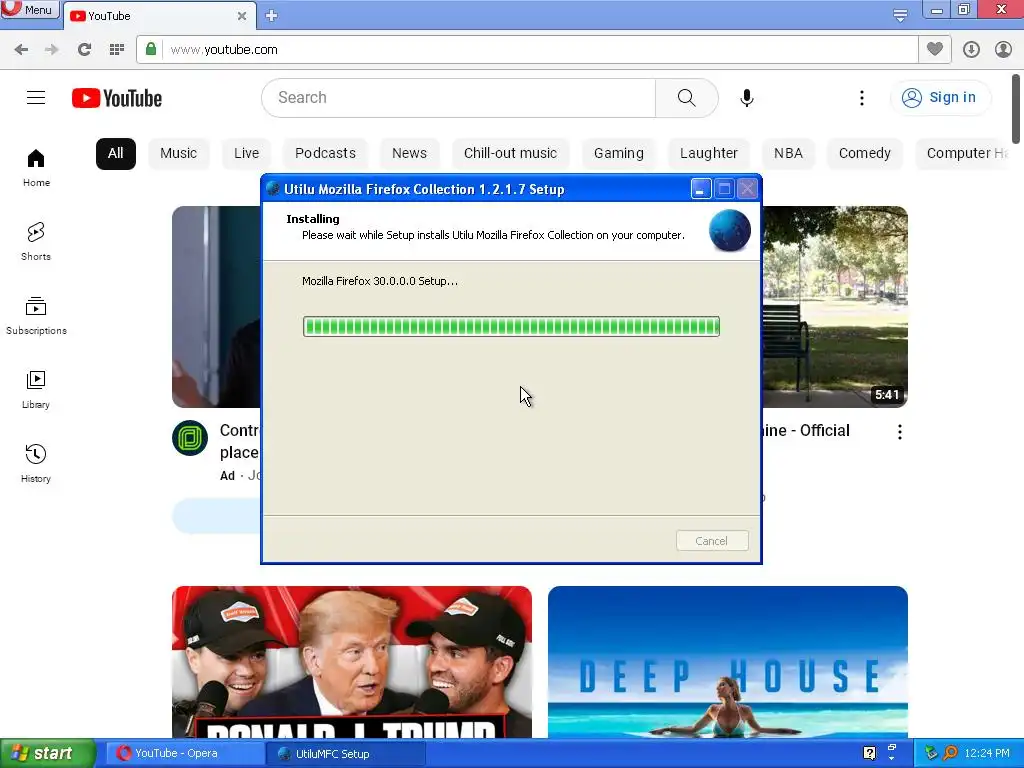Image resolution: width=1024 pixels, height=768 pixels.
Task: Minimize the Utilu Firefox Setup window
Action: [701, 189]
